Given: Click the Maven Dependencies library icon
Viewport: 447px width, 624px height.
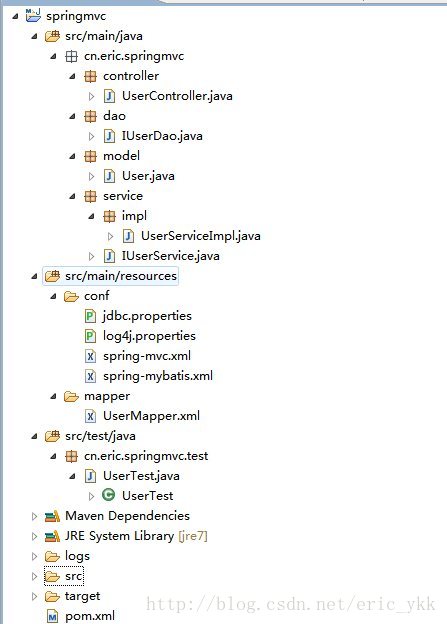Looking at the screenshot, I should (52, 516).
